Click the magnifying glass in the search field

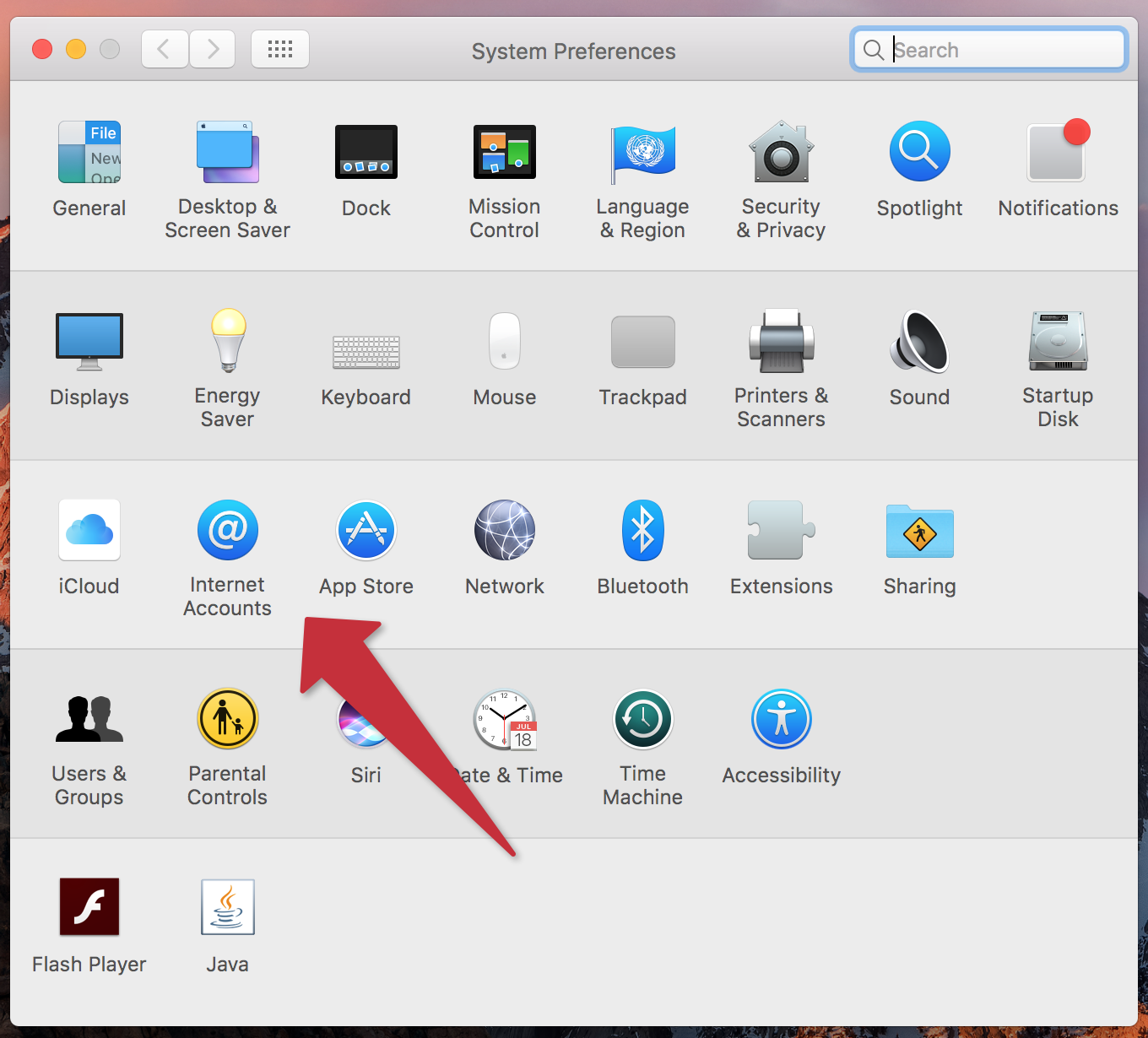coord(874,50)
